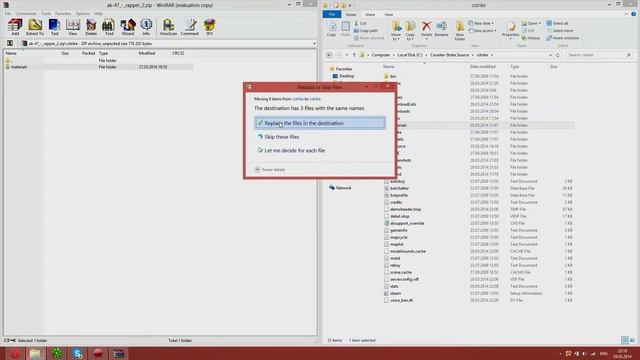The height and width of the screenshot is (360, 640).
Task: Select Network in Explorer navigation pane
Action: [340, 188]
